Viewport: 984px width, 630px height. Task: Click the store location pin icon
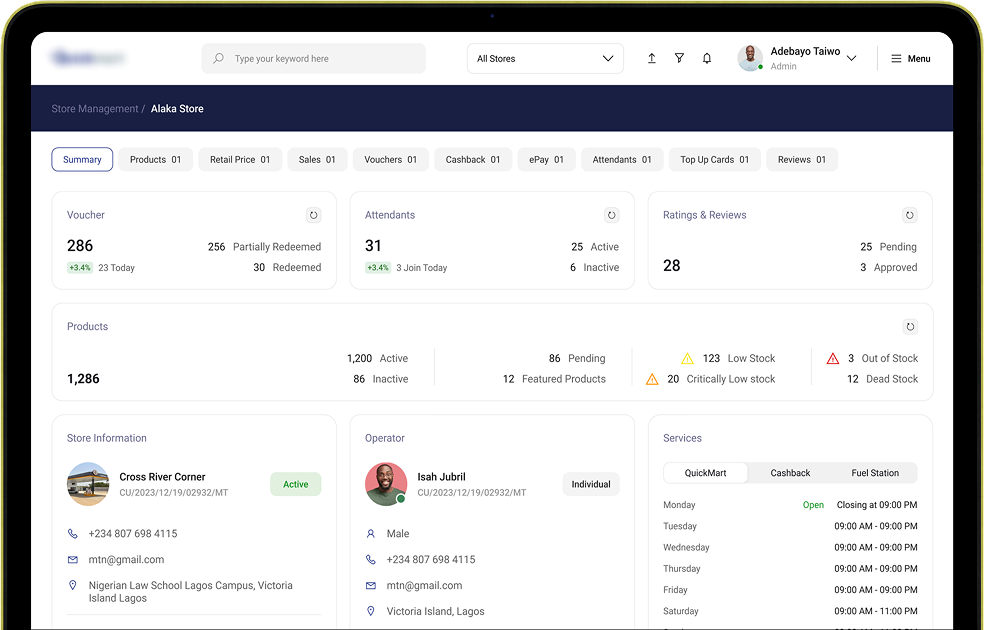coord(73,585)
